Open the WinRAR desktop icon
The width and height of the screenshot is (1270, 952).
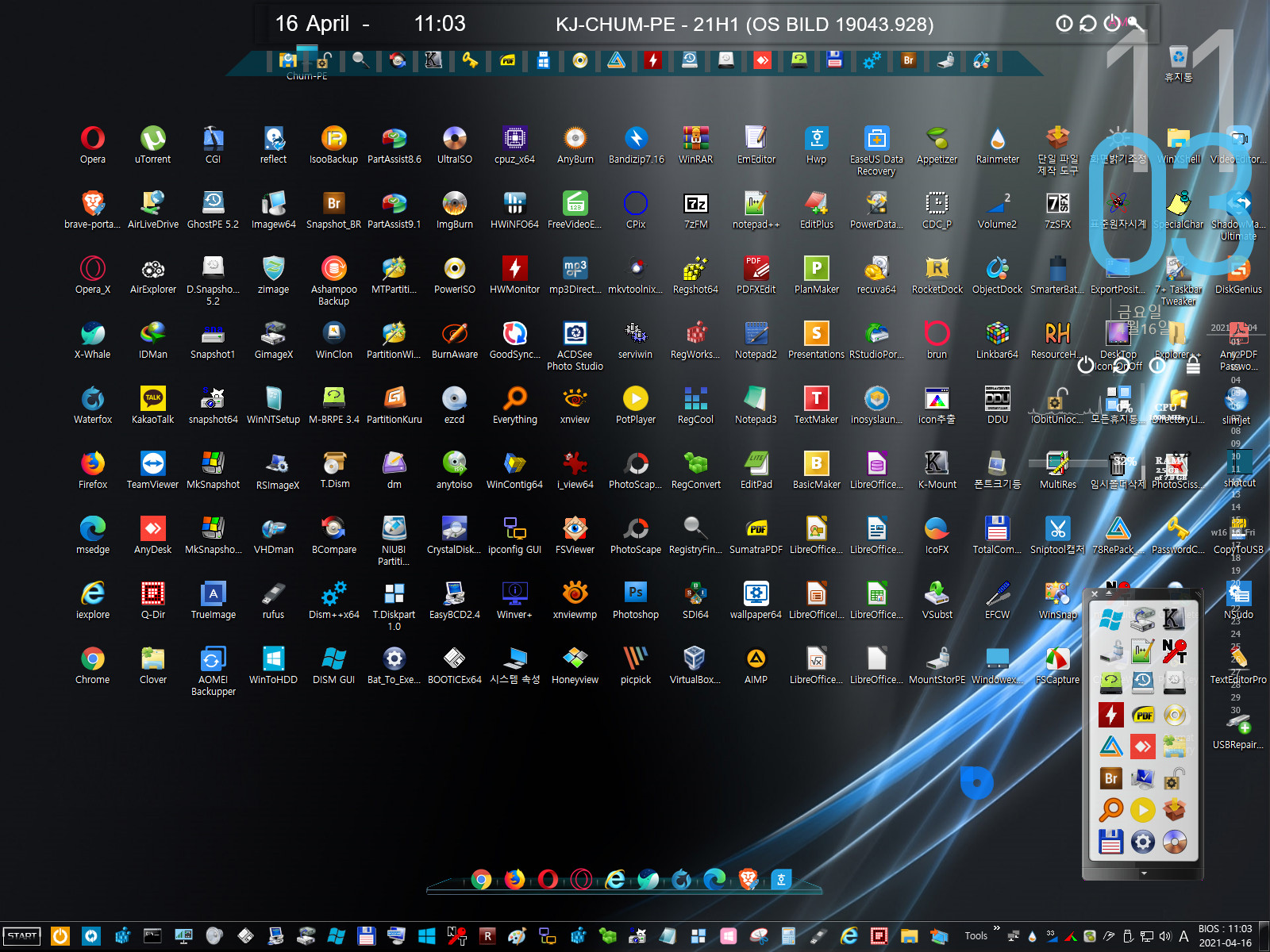point(696,144)
